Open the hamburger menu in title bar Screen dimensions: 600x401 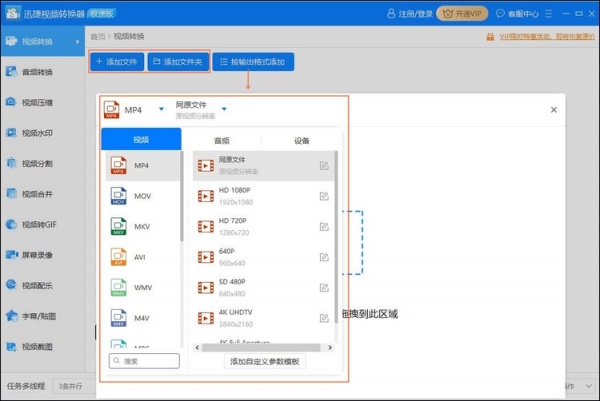tap(549, 14)
